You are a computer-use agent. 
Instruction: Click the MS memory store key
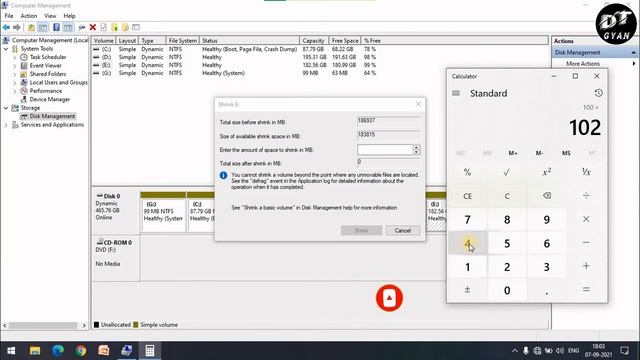click(x=566, y=153)
